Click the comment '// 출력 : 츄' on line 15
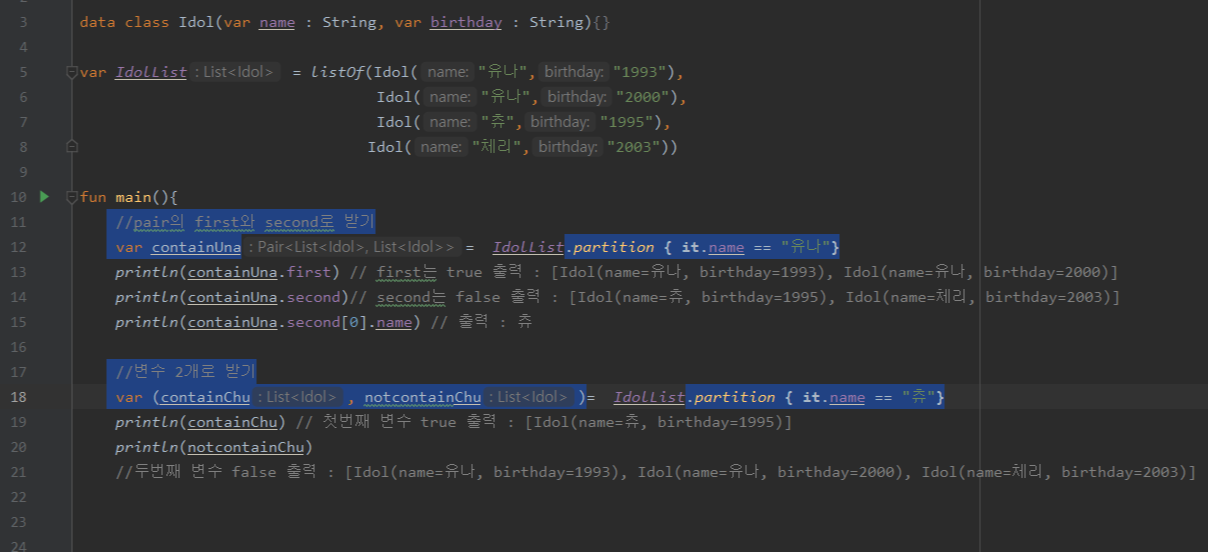1208x552 pixels. [482, 322]
